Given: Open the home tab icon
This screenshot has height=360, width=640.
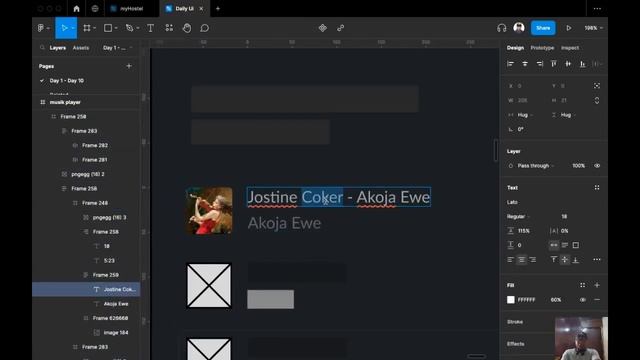Looking at the screenshot, I should click(x=76, y=9).
